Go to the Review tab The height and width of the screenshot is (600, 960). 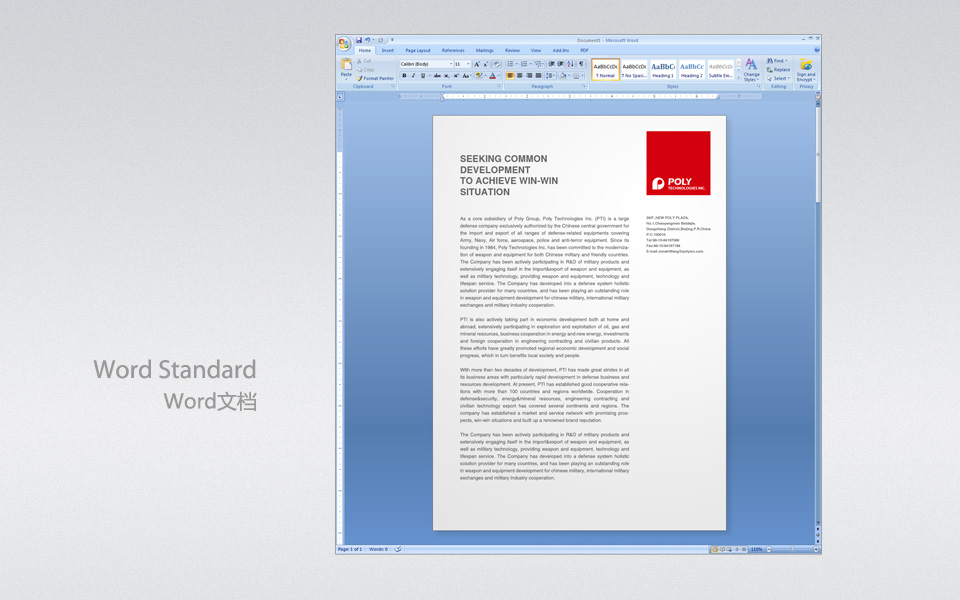pyautogui.click(x=512, y=50)
